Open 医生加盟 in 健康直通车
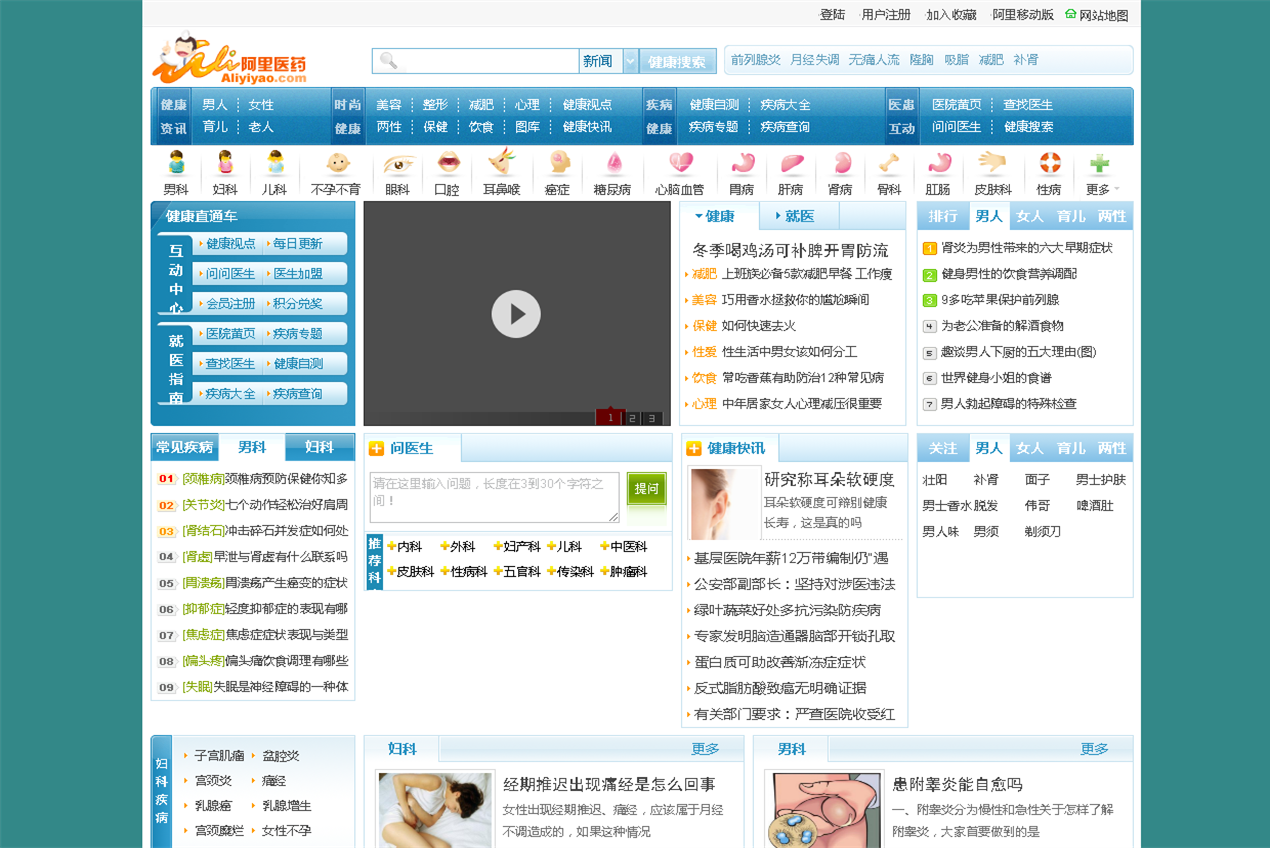Viewport: 1270px width, 848px height. click(298, 274)
